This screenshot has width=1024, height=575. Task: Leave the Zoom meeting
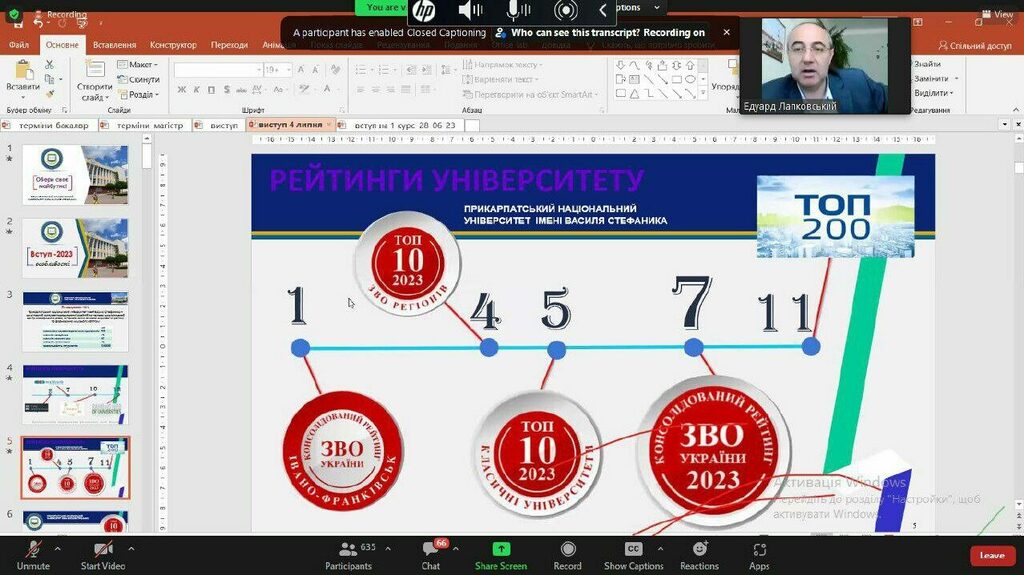(x=991, y=555)
